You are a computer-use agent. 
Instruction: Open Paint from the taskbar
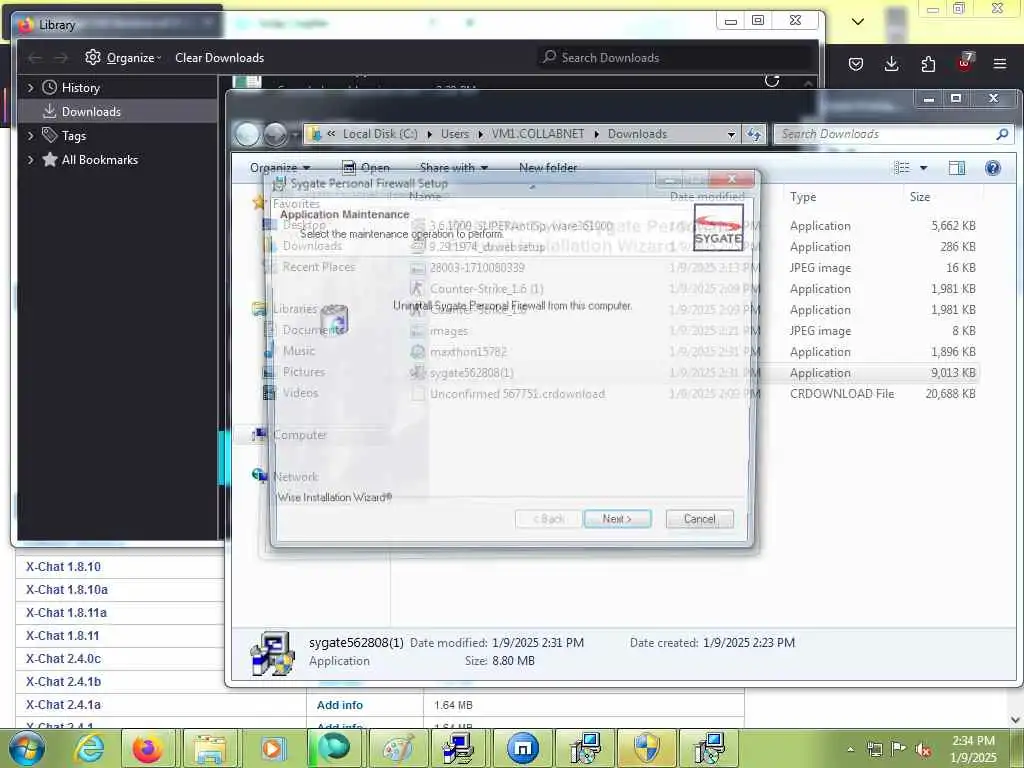[x=398, y=748]
